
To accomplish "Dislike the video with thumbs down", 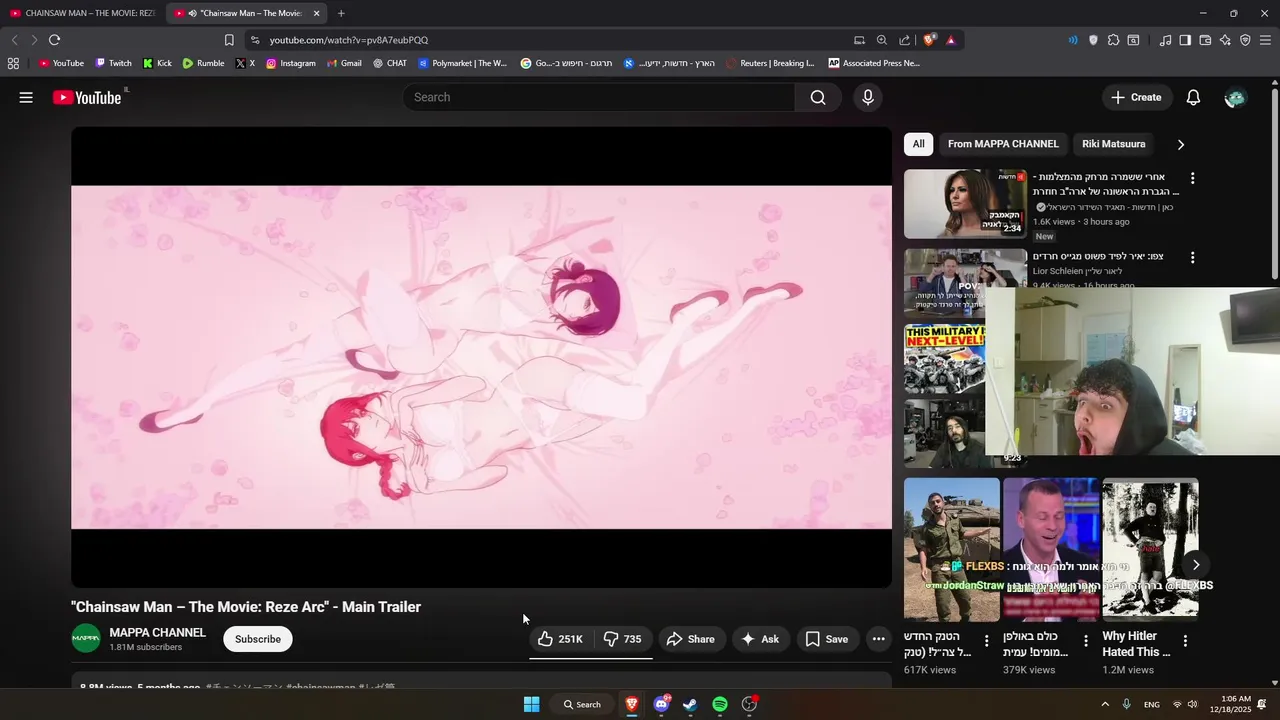I will click(x=622, y=639).
